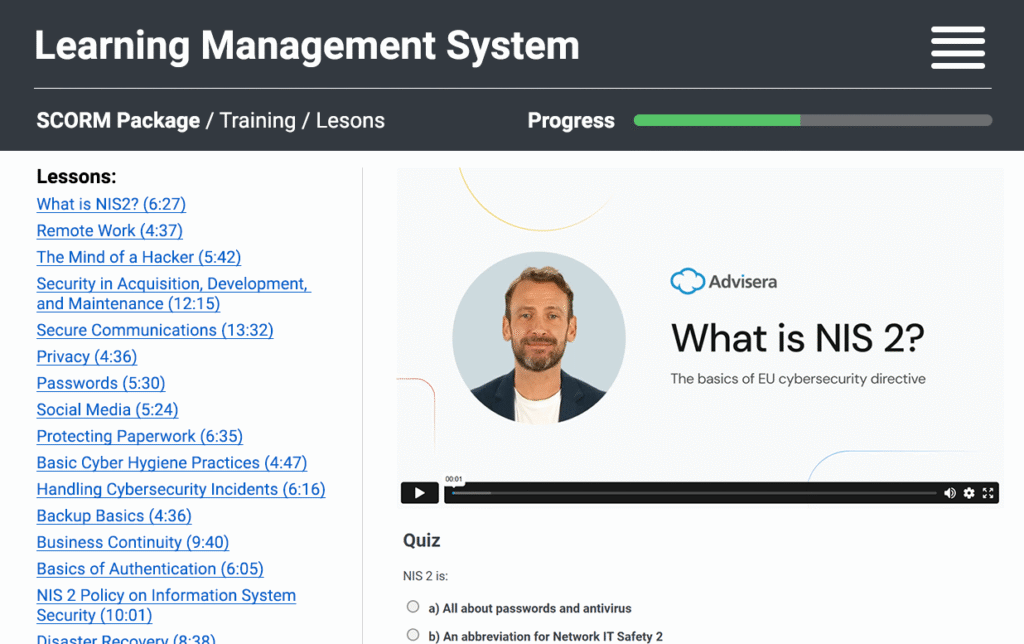Open the Training breadcrumb item
1024x644 pixels.
(x=258, y=120)
